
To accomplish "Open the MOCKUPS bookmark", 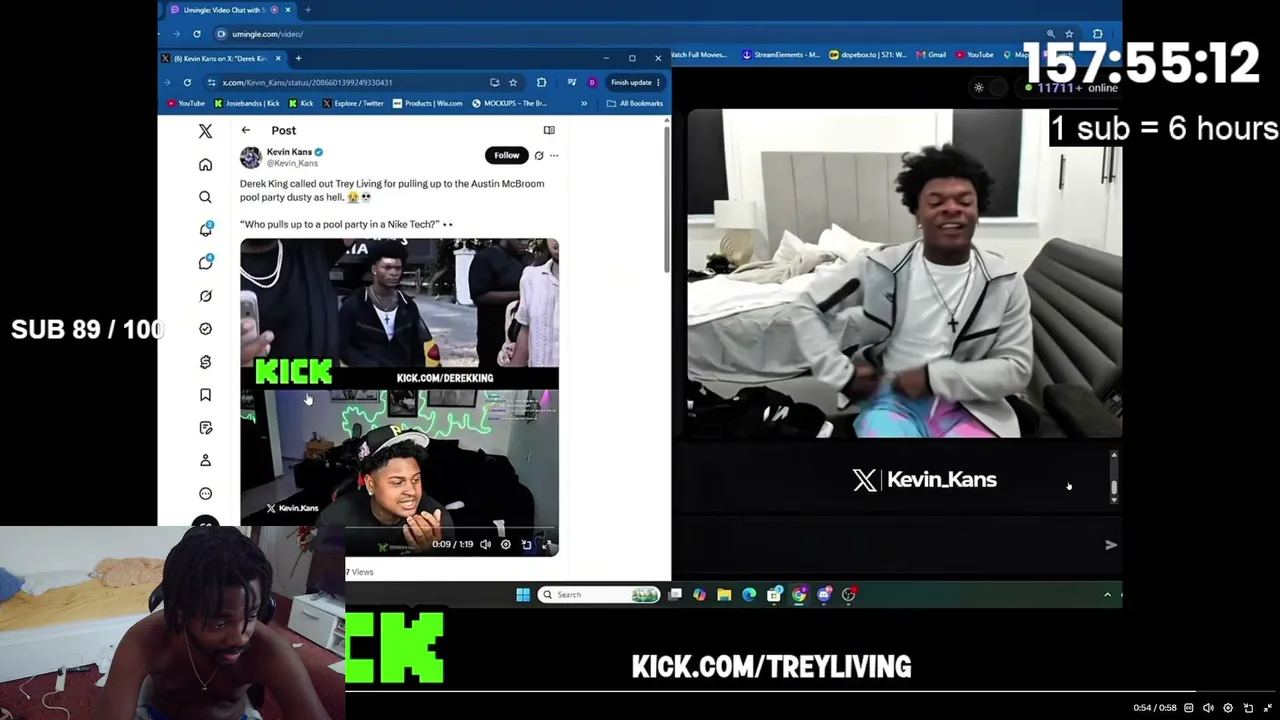I will (x=510, y=103).
